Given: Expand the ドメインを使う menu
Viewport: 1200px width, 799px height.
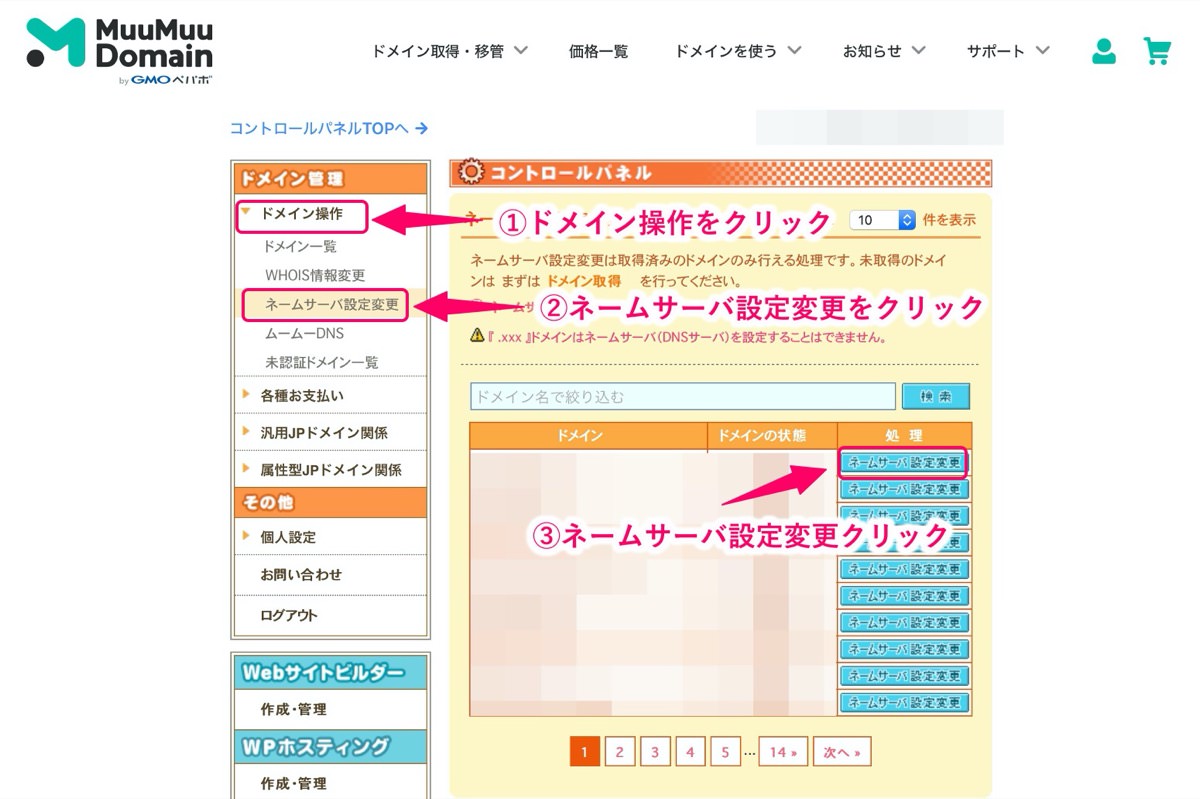Looking at the screenshot, I should [738, 51].
